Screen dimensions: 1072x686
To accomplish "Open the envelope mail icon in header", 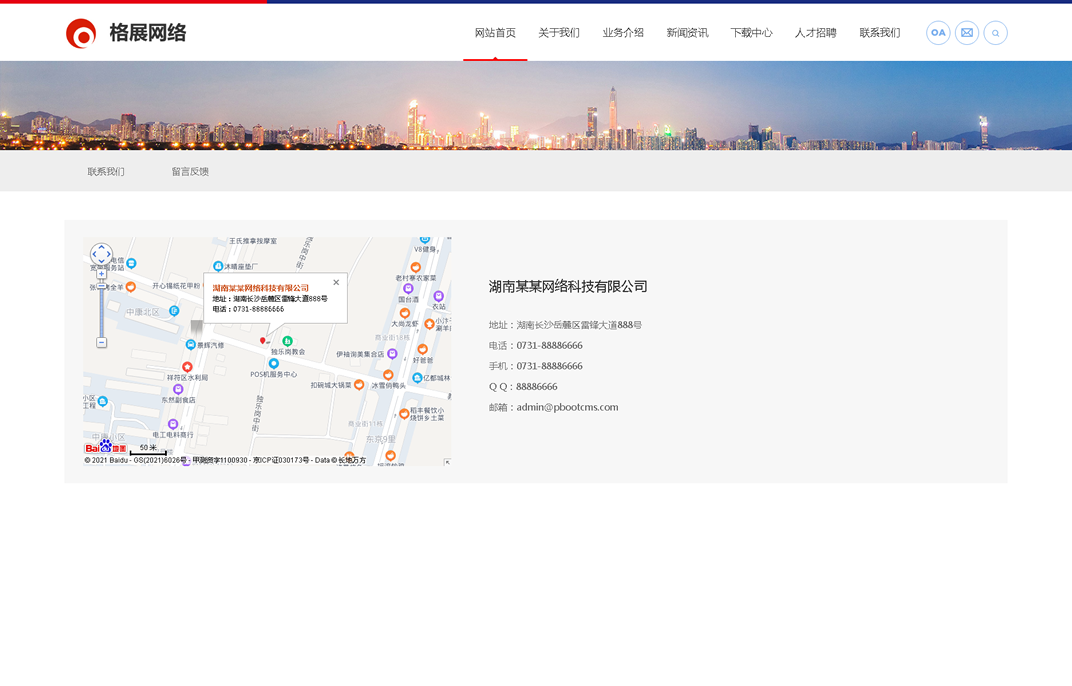I will point(967,33).
